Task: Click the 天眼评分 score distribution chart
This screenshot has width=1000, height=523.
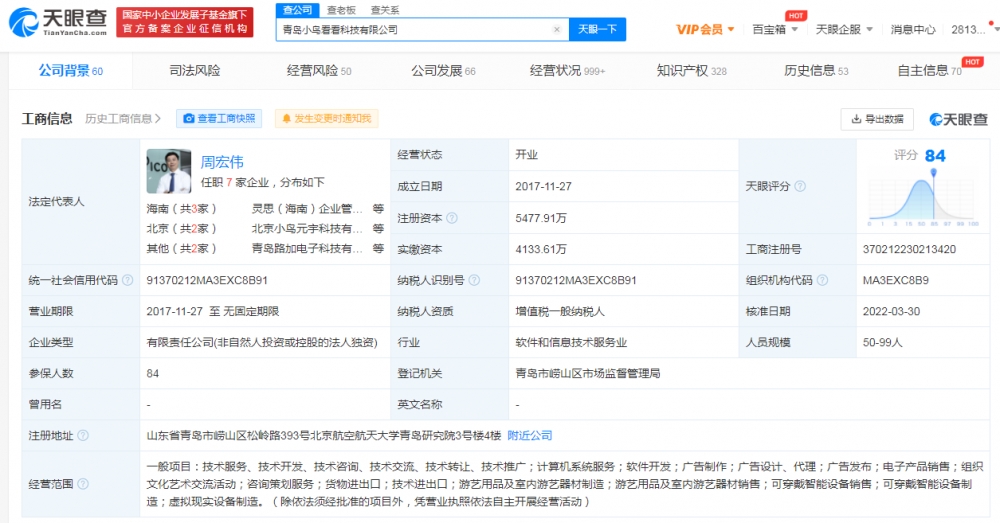Action: (x=922, y=199)
